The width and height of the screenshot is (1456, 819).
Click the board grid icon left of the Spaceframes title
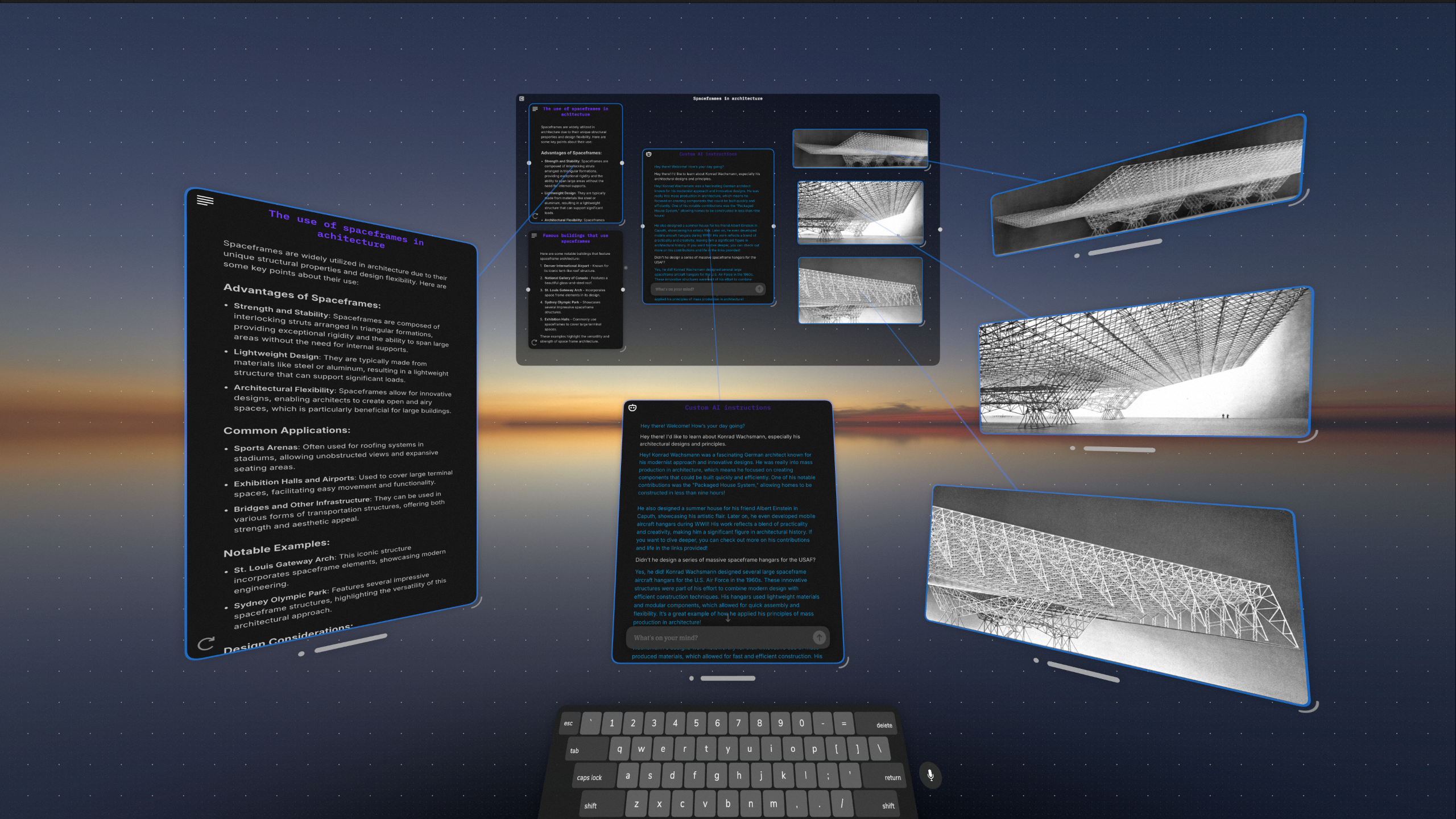pyautogui.click(x=522, y=98)
